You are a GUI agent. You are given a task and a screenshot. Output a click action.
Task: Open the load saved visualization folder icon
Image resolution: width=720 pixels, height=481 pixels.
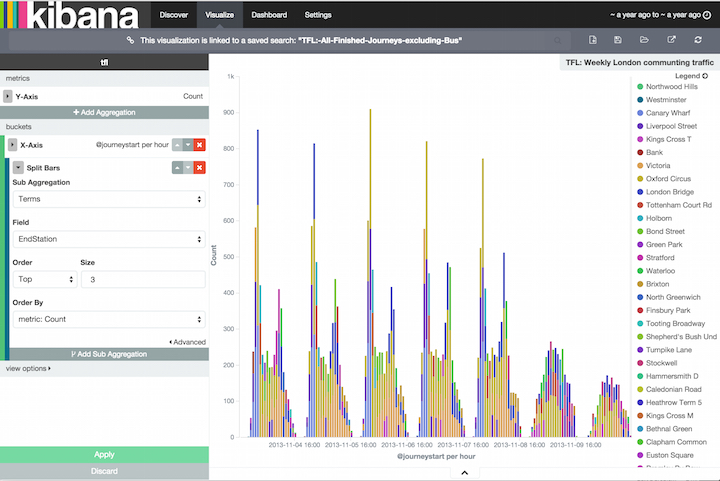(x=645, y=40)
